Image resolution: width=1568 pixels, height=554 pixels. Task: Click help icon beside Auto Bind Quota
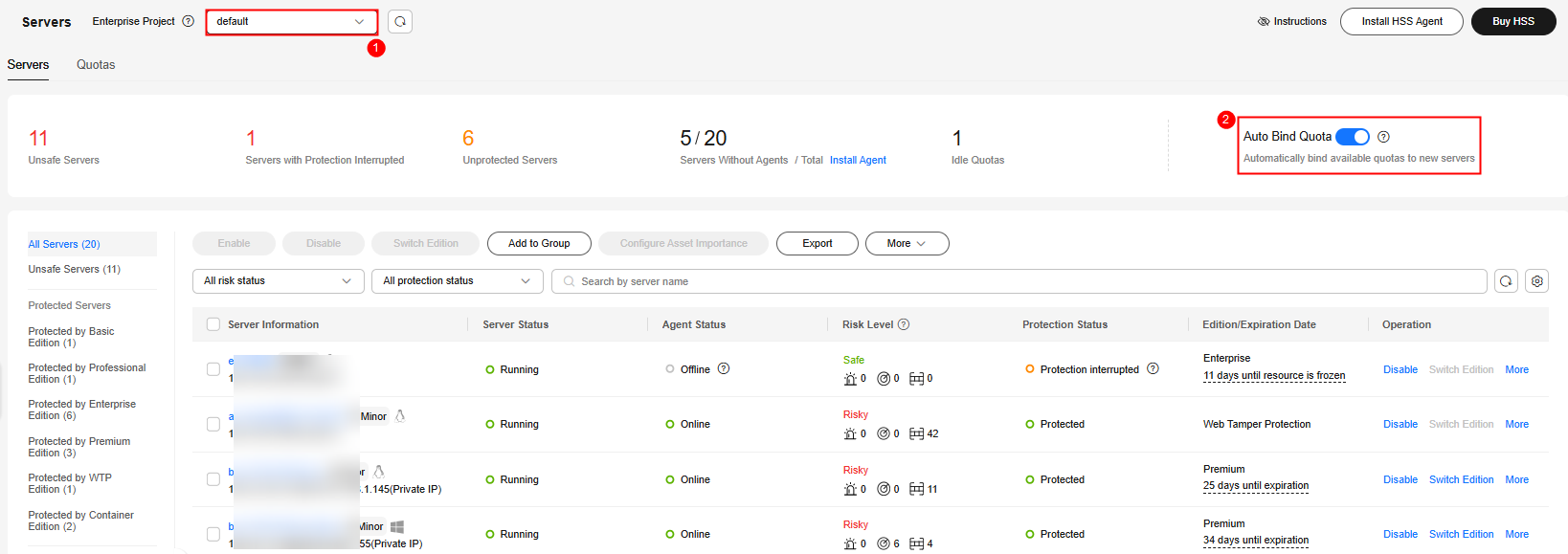pyautogui.click(x=1383, y=137)
